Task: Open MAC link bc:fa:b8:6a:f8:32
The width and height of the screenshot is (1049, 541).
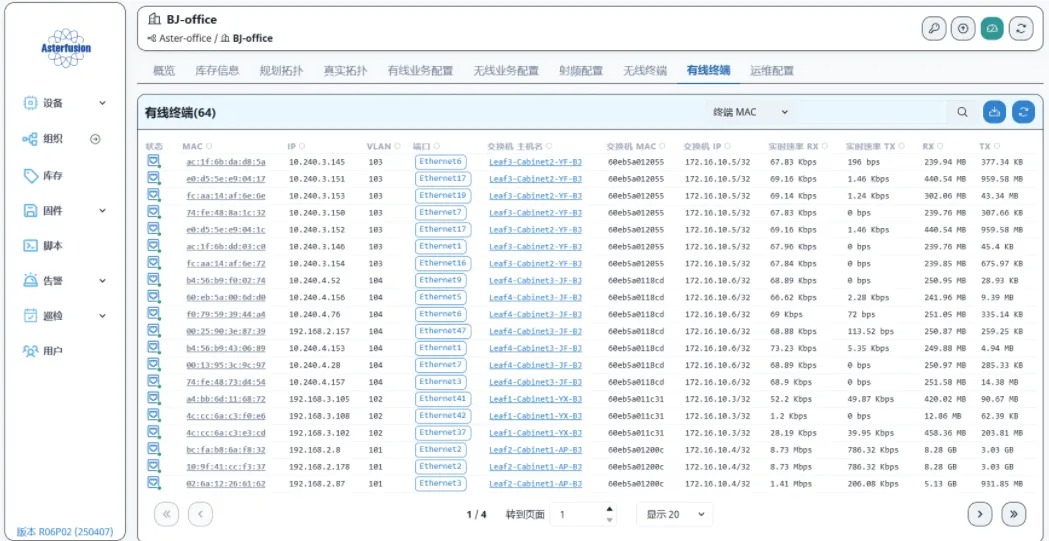Action: point(225,450)
